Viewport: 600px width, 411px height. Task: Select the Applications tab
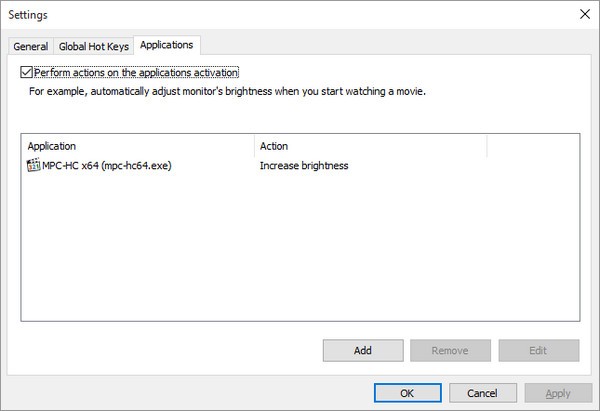(167, 45)
